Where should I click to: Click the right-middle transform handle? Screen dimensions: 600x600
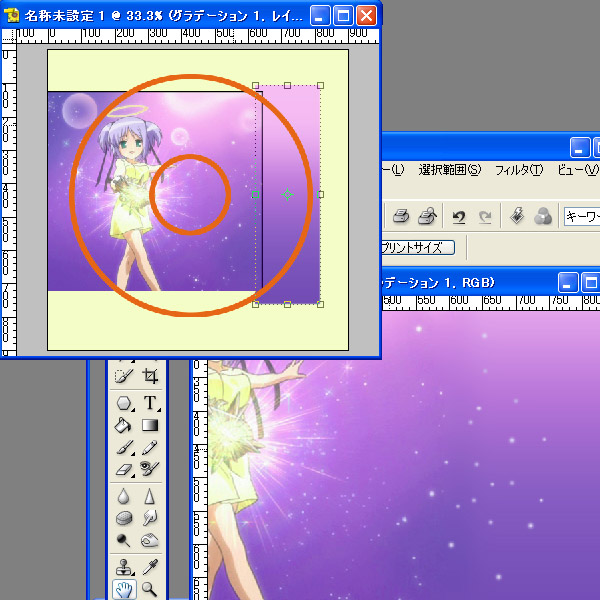(321, 194)
